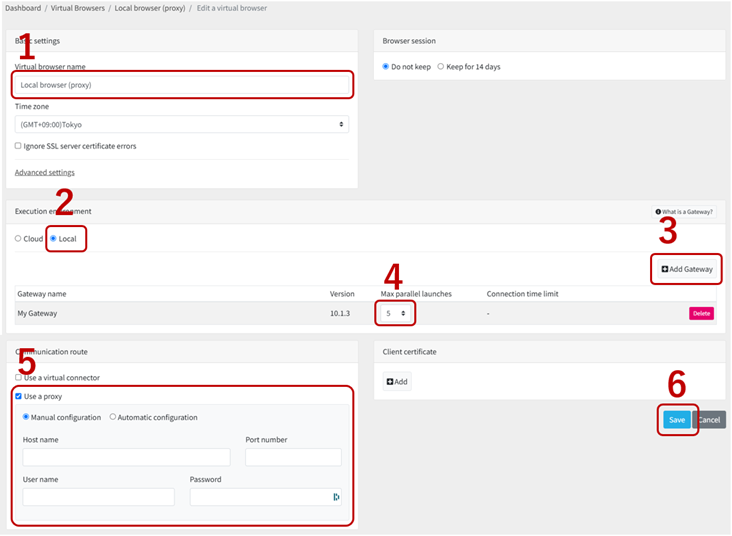Click the My Gateway name cell
The width and height of the screenshot is (732, 536).
pos(37,313)
